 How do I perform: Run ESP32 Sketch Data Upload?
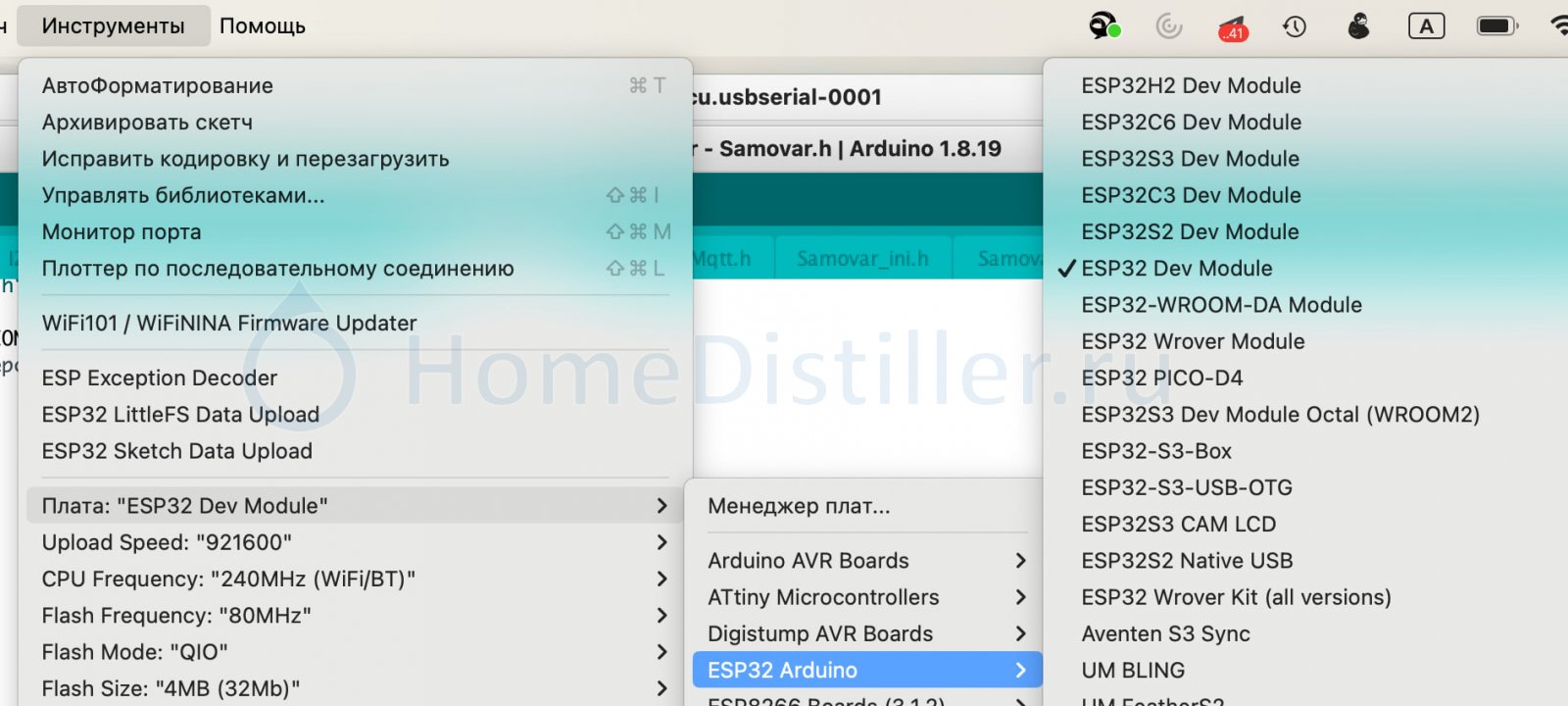coord(355,451)
